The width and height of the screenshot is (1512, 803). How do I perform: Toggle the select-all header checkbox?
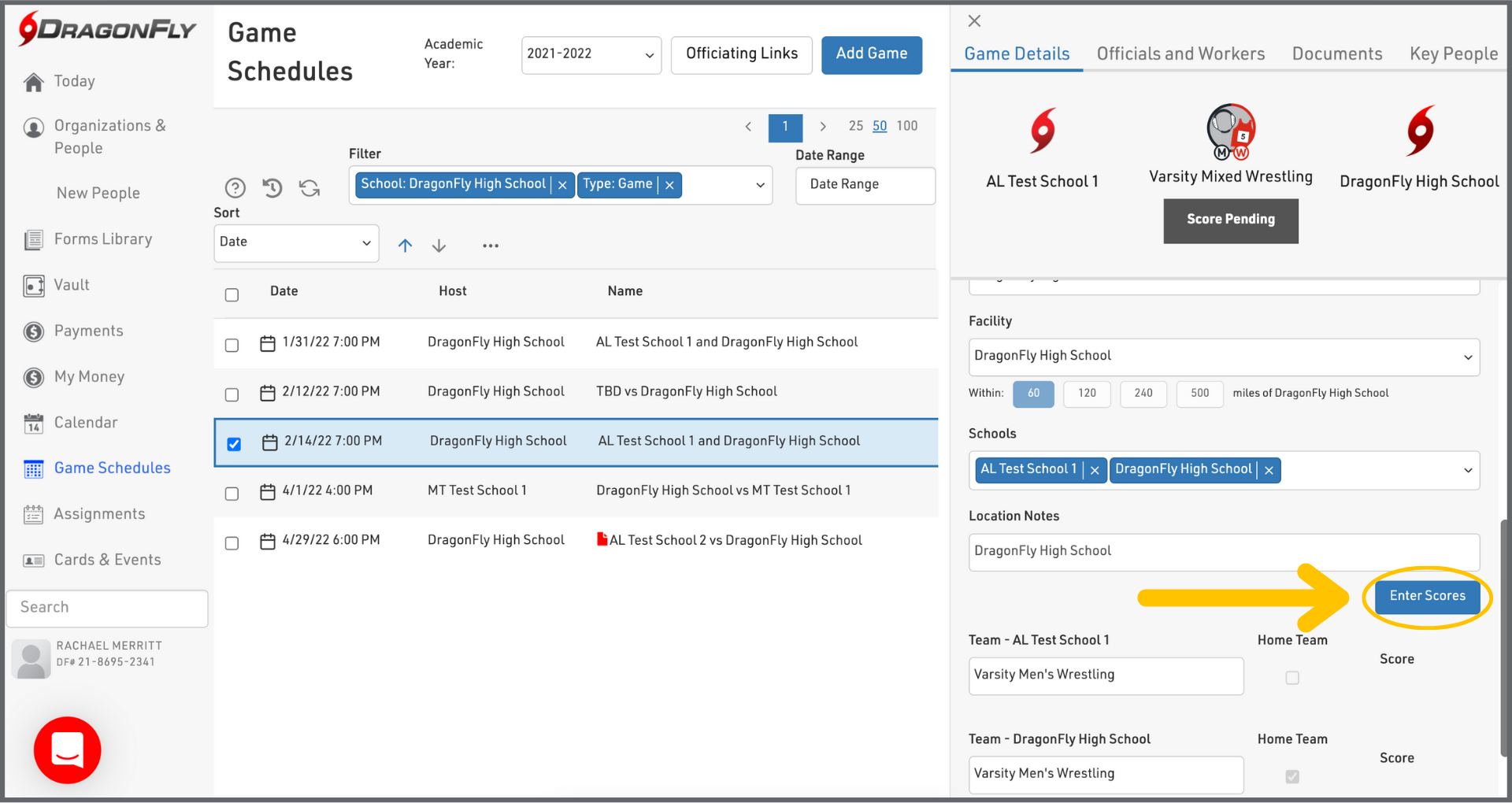pyautogui.click(x=232, y=294)
